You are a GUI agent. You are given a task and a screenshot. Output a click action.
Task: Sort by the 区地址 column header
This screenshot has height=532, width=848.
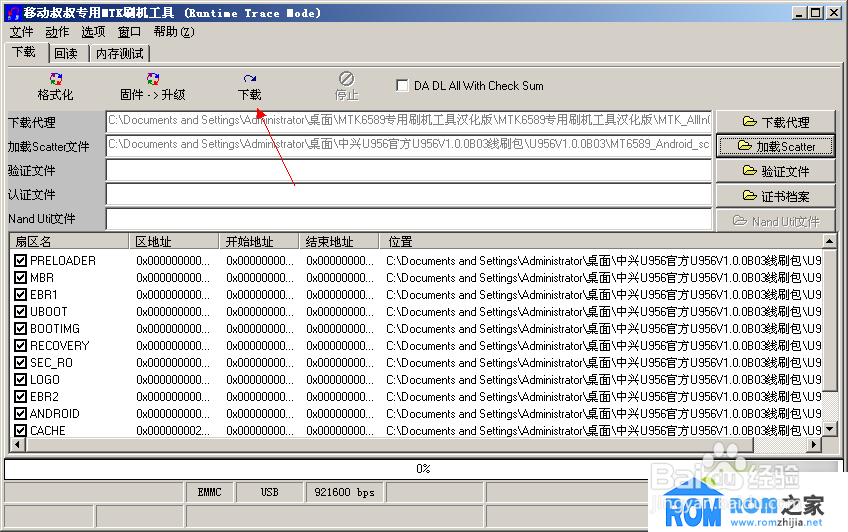[x=174, y=241]
